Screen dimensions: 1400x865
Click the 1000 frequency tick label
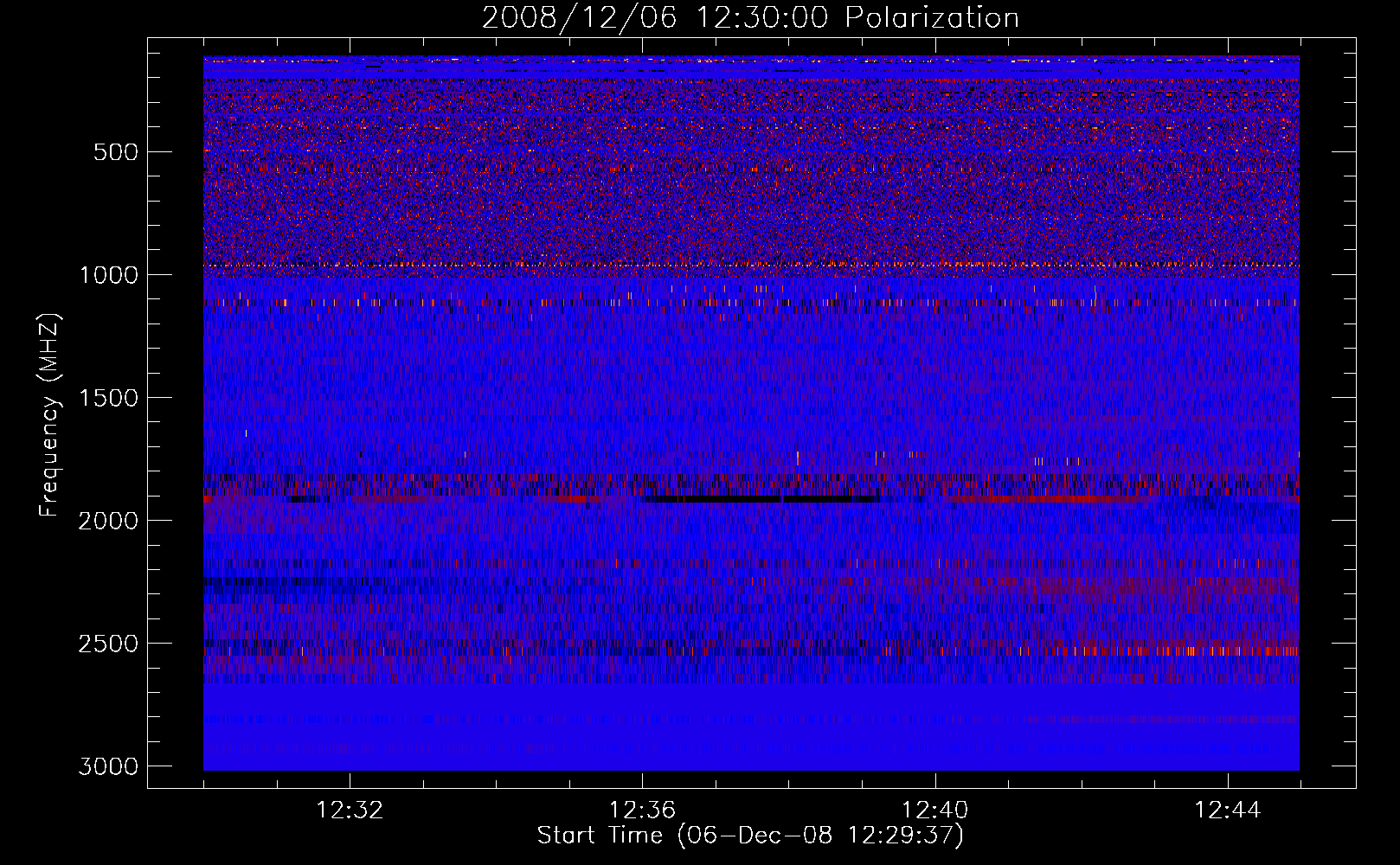click(108, 275)
